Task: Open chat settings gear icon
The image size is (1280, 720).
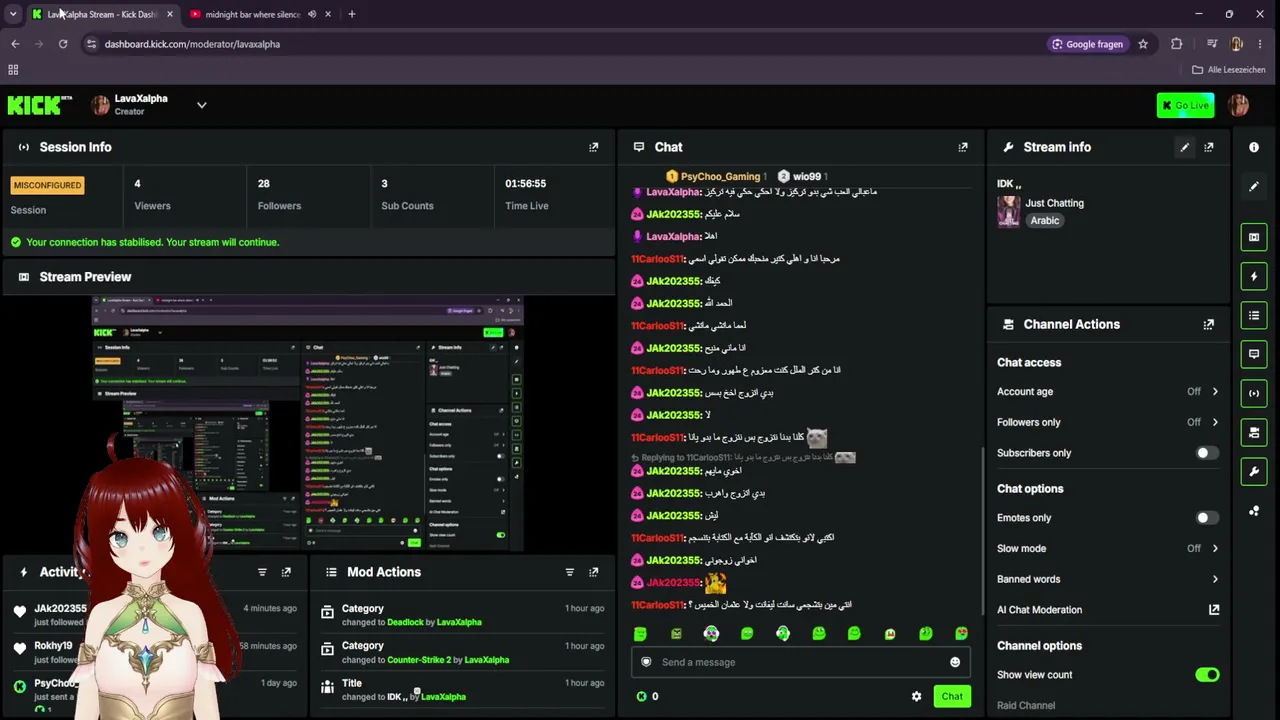Action: 916,696
